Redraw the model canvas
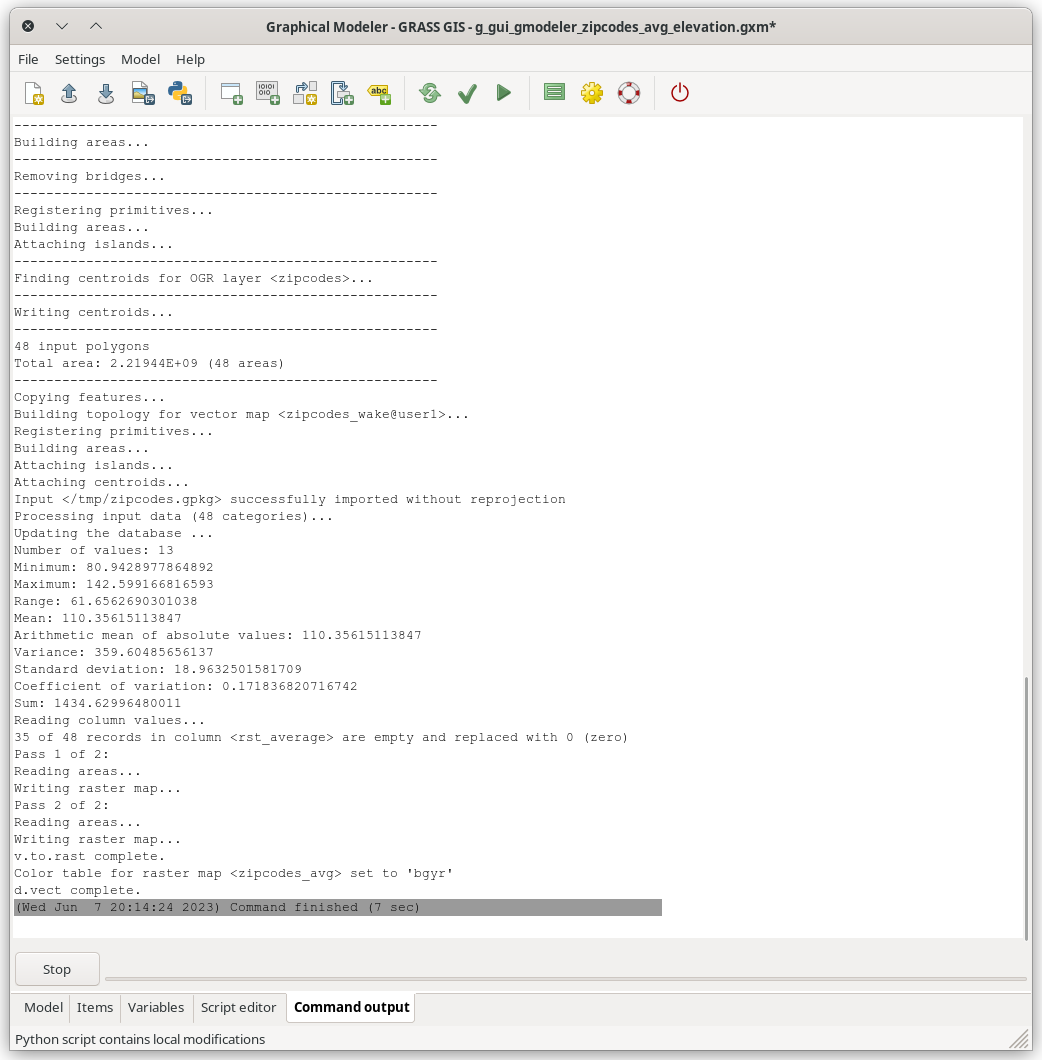The width and height of the screenshot is (1042, 1060). coord(429,93)
